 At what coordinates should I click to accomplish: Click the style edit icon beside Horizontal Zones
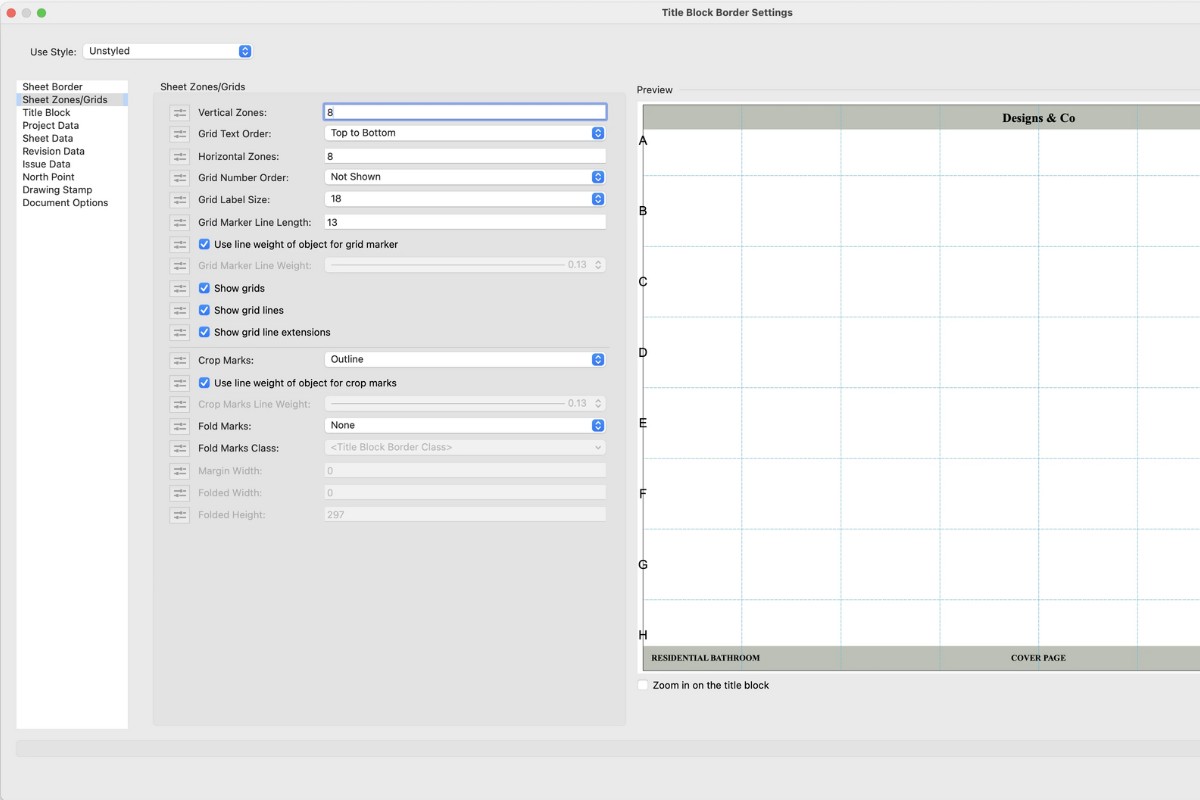click(x=179, y=156)
